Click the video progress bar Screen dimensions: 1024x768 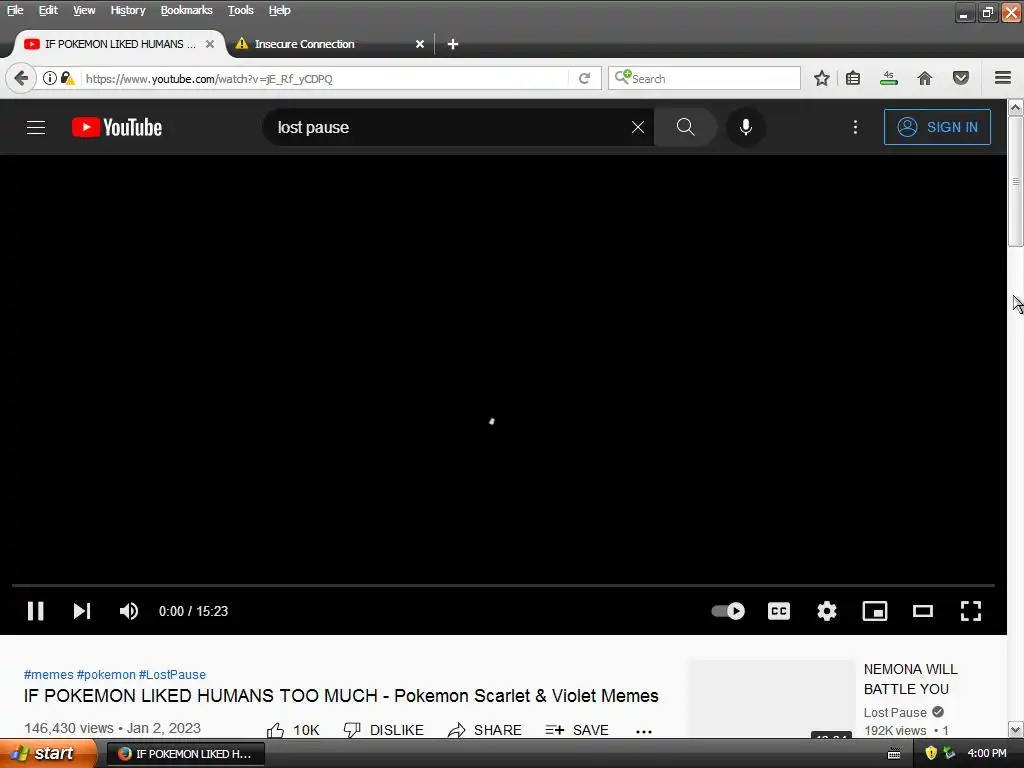click(x=503, y=585)
